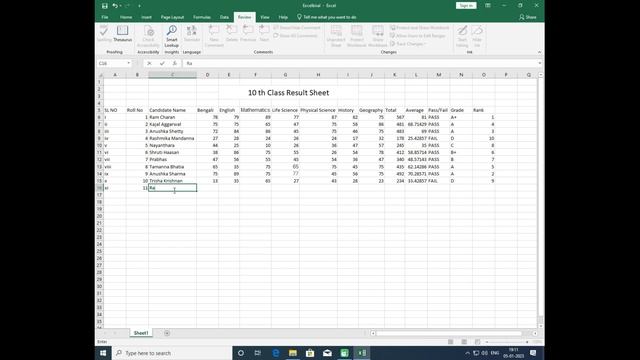Viewport: 640px width, 360px height.
Task: Open the Windows Start menu
Action: 103,353
